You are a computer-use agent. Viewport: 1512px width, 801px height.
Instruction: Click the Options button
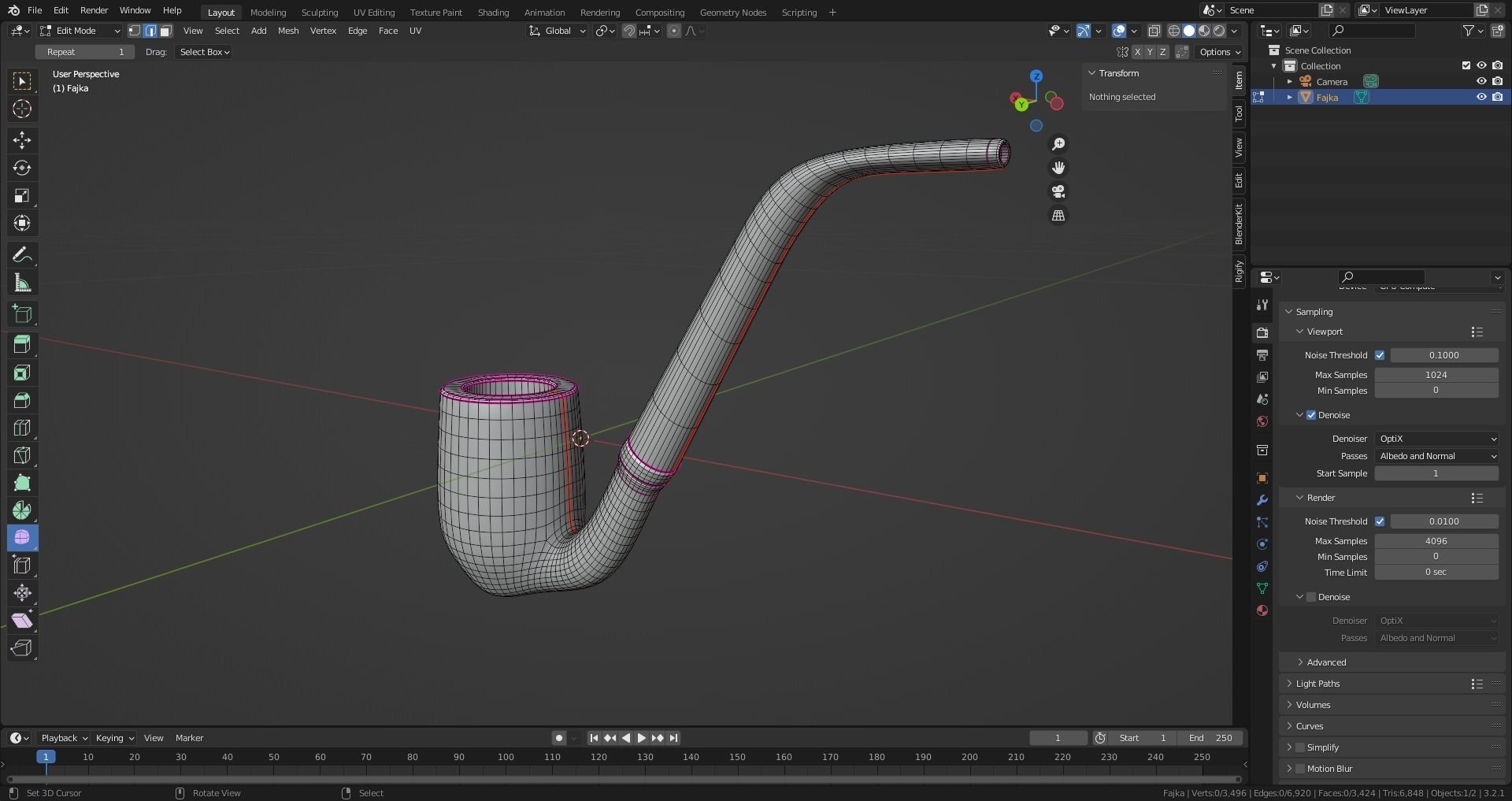coord(1220,52)
